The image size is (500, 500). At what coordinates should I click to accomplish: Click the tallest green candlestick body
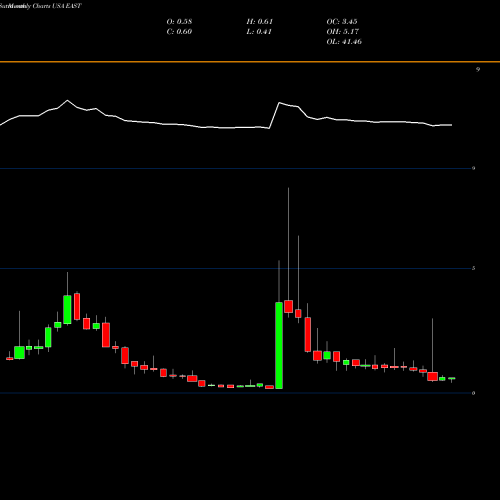[x=279, y=345]
